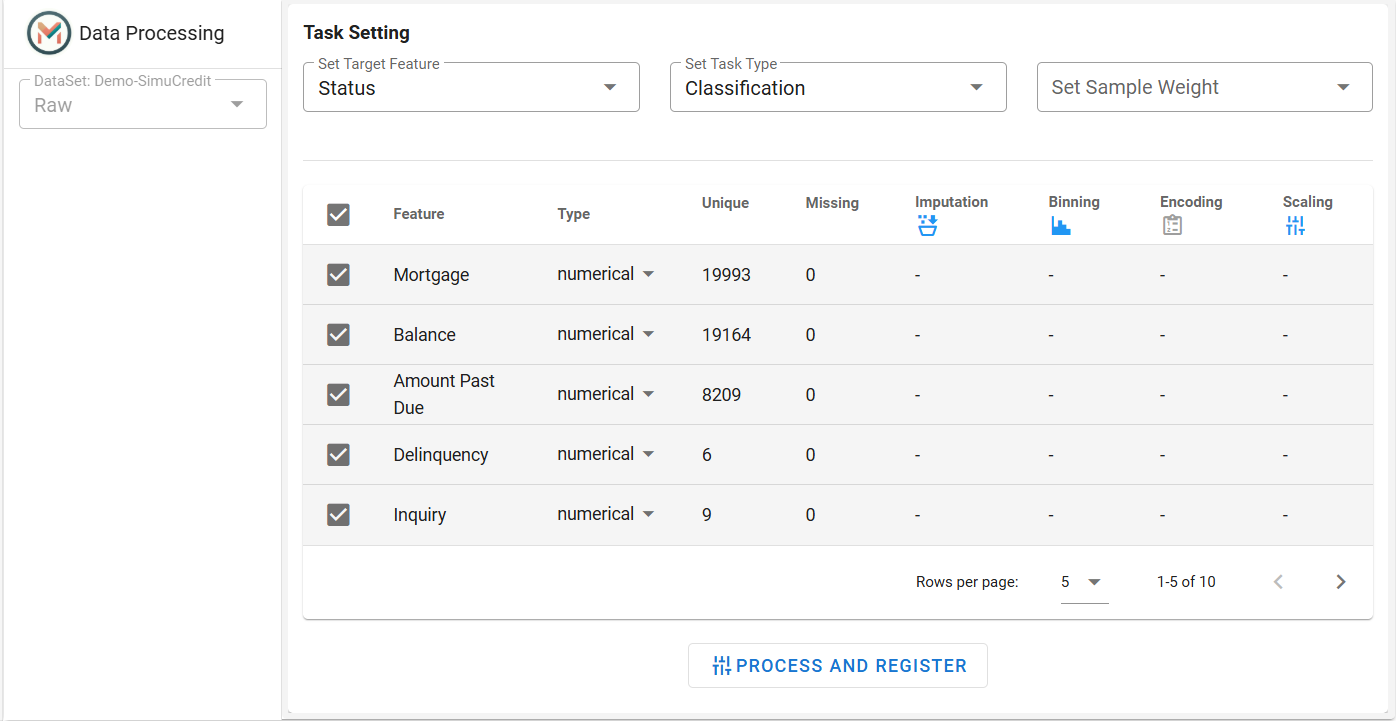This screenshot has width=1398, height=721.
Task: Deselect the Inquiry feature checkbox
Action: tap(338, 515)
